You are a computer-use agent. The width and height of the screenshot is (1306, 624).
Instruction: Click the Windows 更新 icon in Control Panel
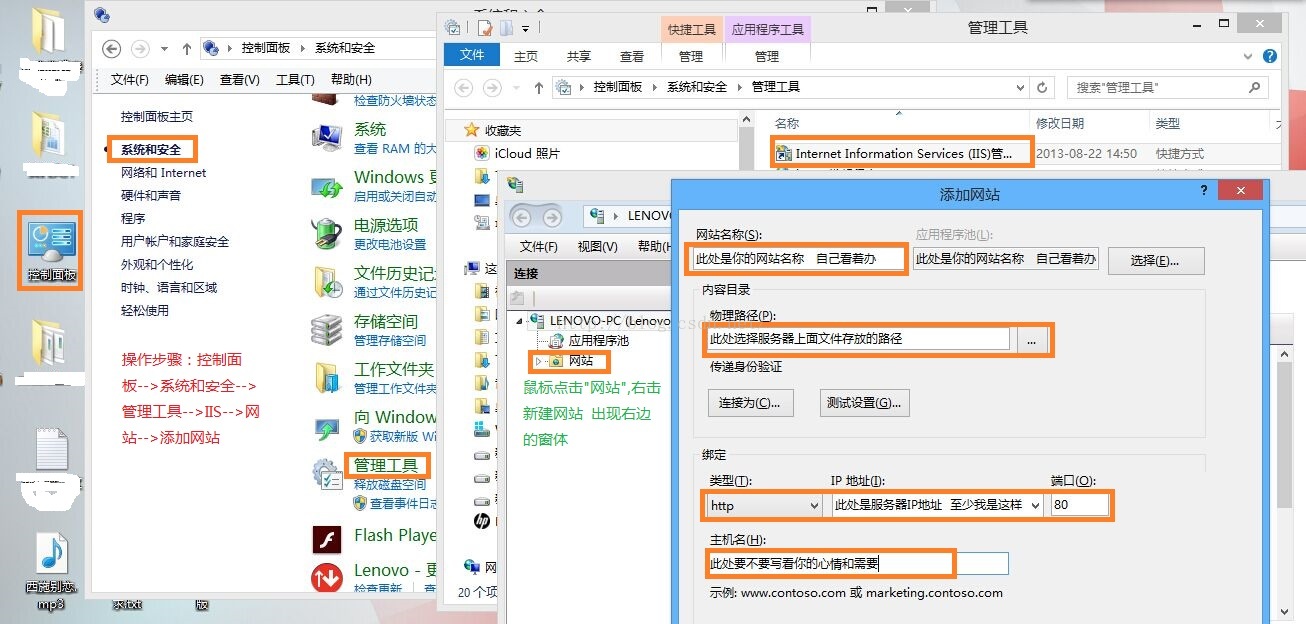328,186
